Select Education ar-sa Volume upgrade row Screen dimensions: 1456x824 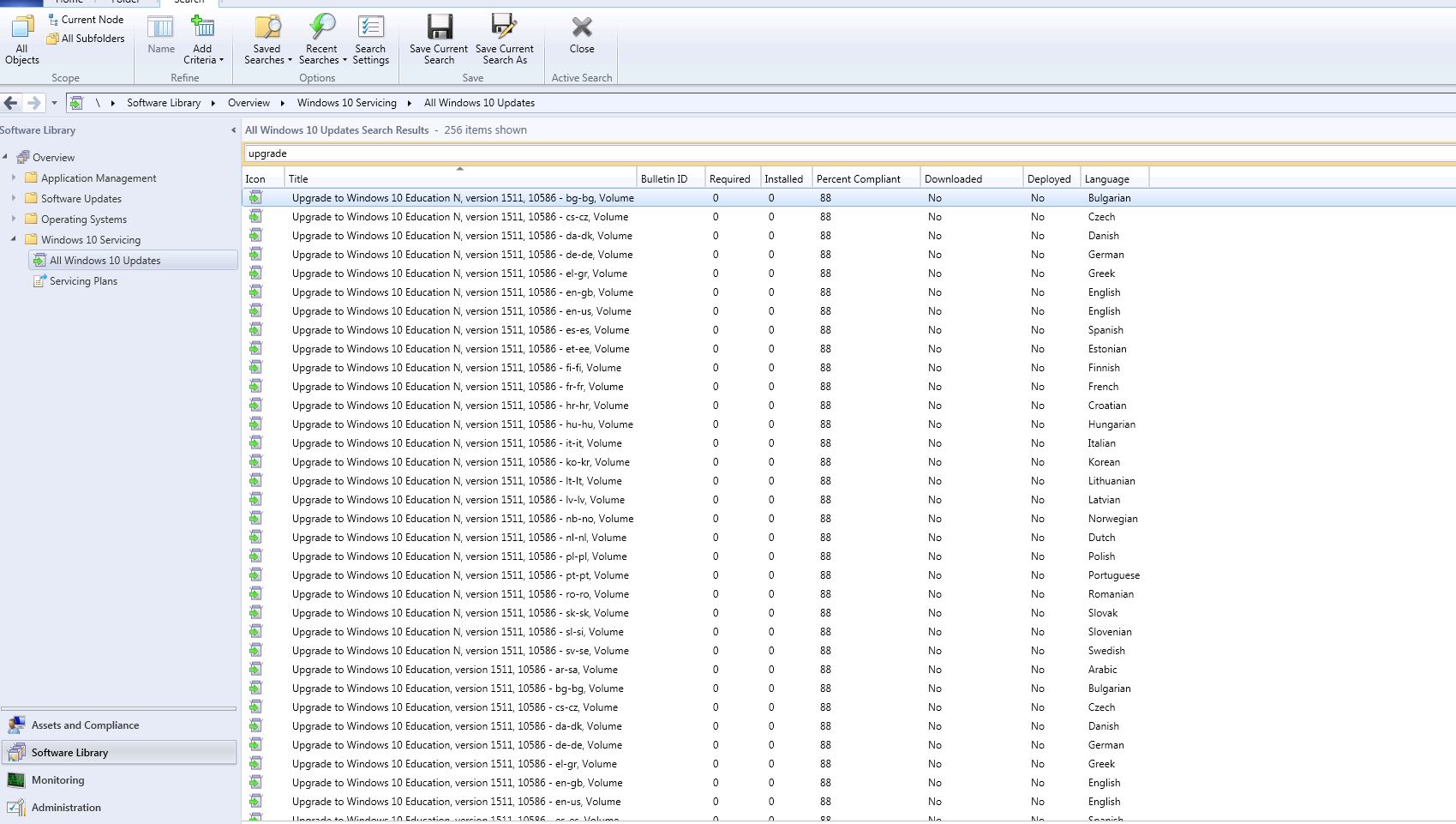pyautogui.click(x=848, y=670)
